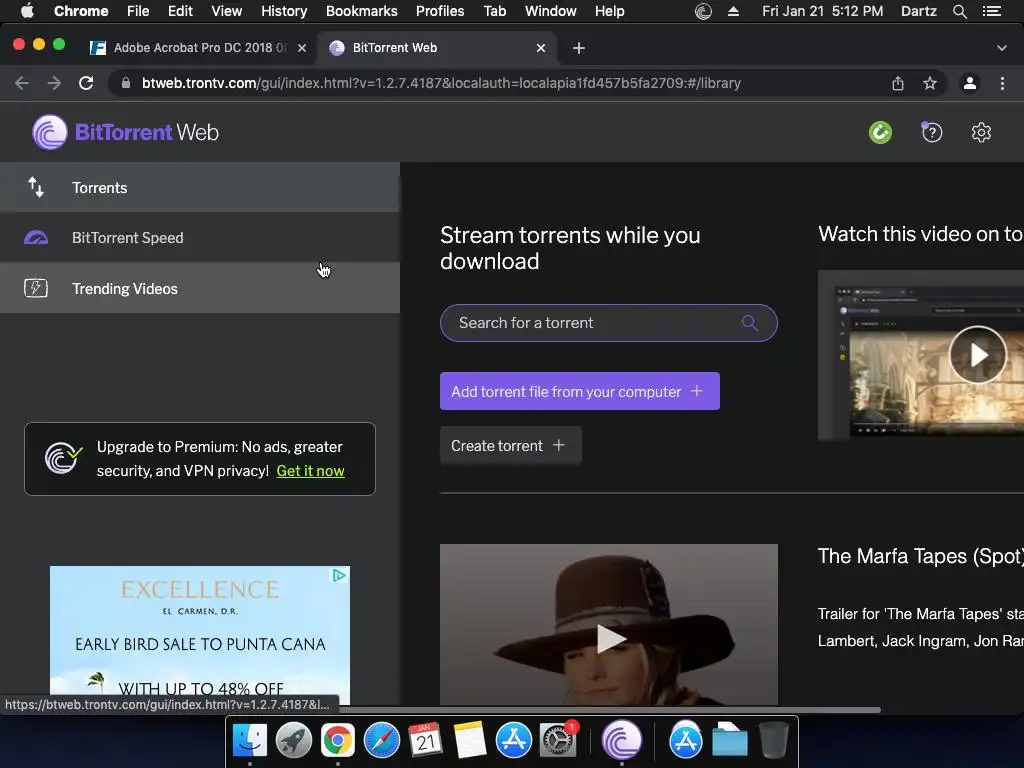Click the green status check icon in header
Viewport: 1024px width, 768px height.
click(880, 133)
